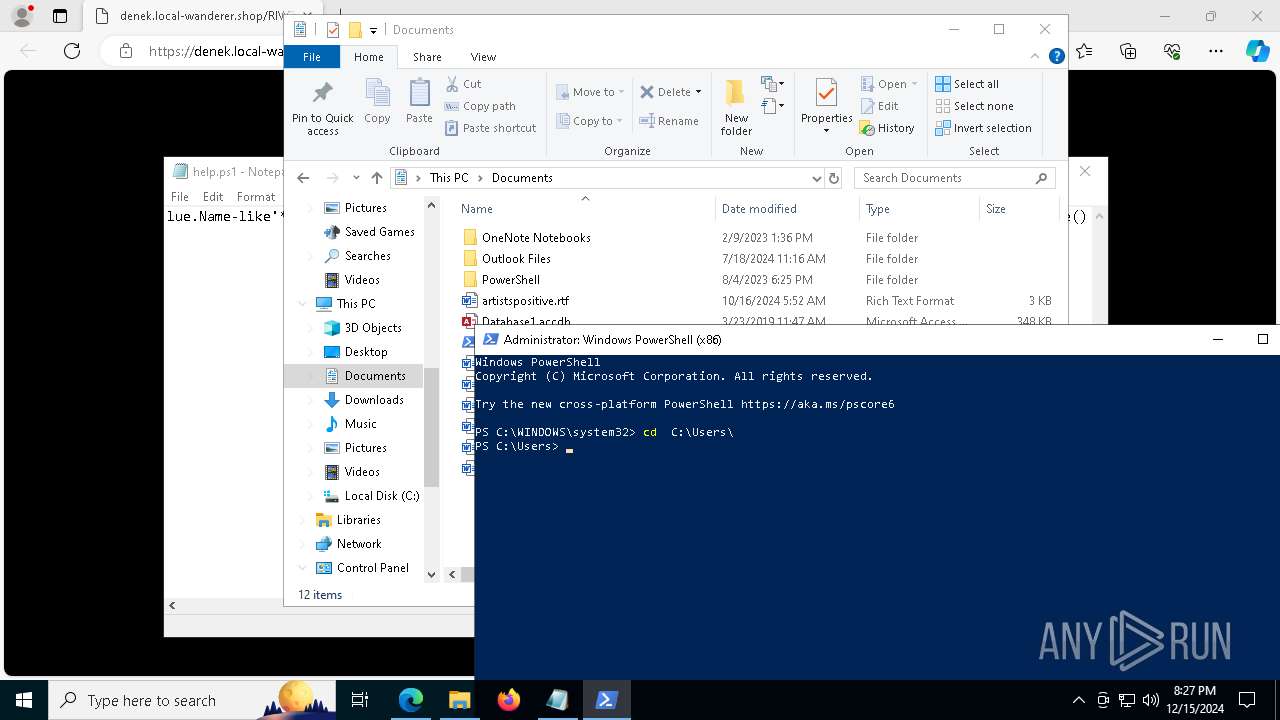Click Paste shortcut in ribbon
The image size is (1280, 720).
click(x=490, y=128)
